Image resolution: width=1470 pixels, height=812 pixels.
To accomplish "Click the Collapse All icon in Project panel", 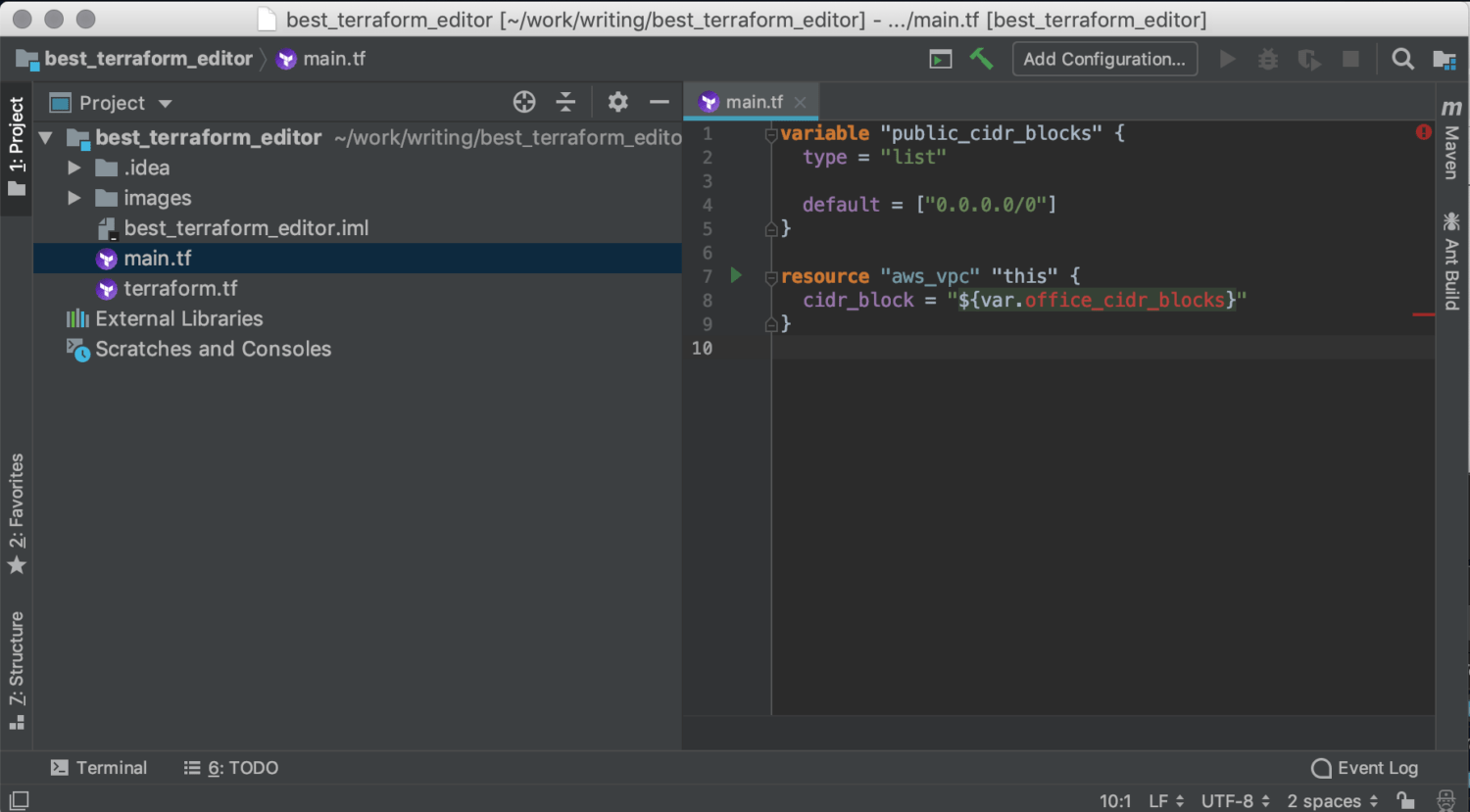I will (565, 102).
